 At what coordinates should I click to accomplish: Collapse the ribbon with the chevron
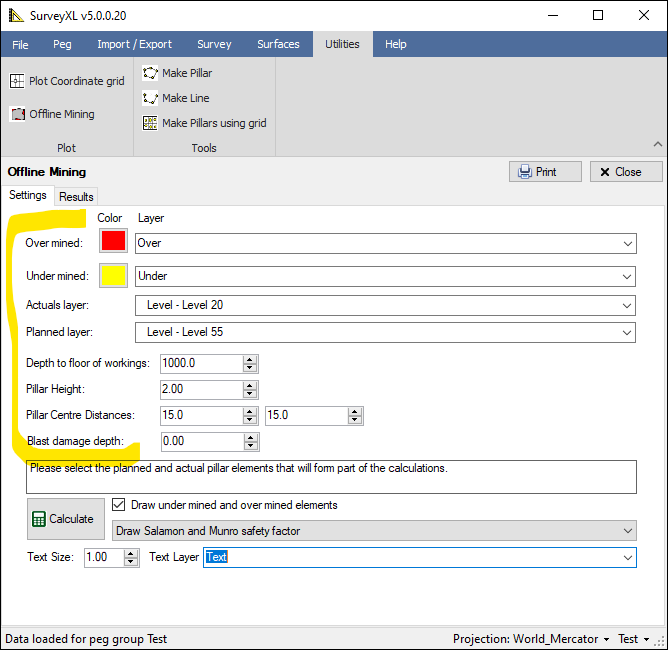pyautogui.click(x=656, y=146)
